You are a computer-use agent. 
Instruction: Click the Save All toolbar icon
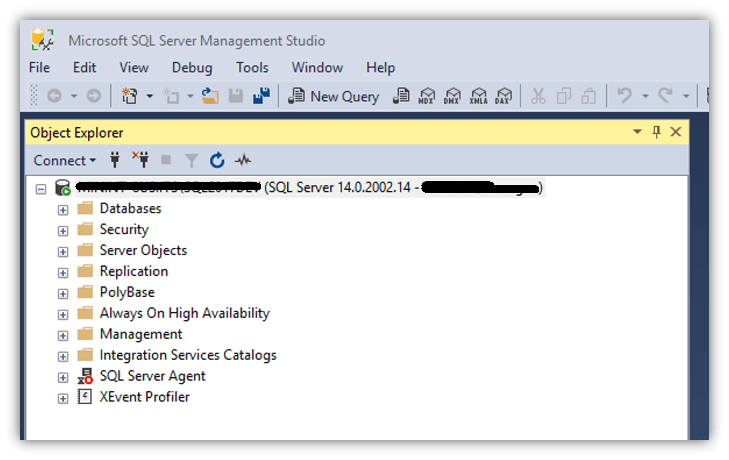(x=261, y=96)
